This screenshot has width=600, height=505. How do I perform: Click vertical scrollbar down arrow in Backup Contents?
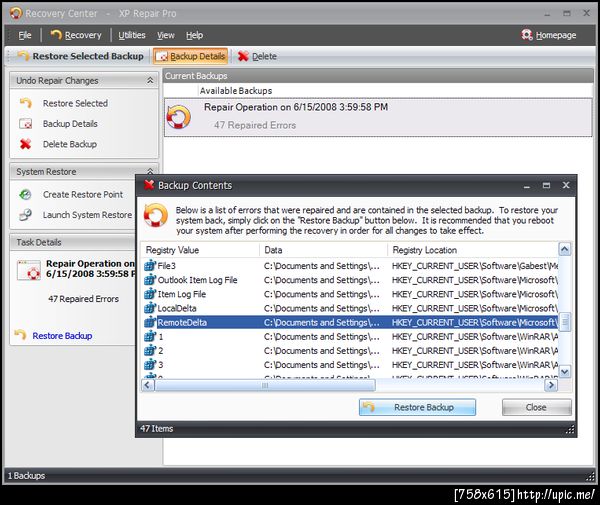click(x=565, y=371)
